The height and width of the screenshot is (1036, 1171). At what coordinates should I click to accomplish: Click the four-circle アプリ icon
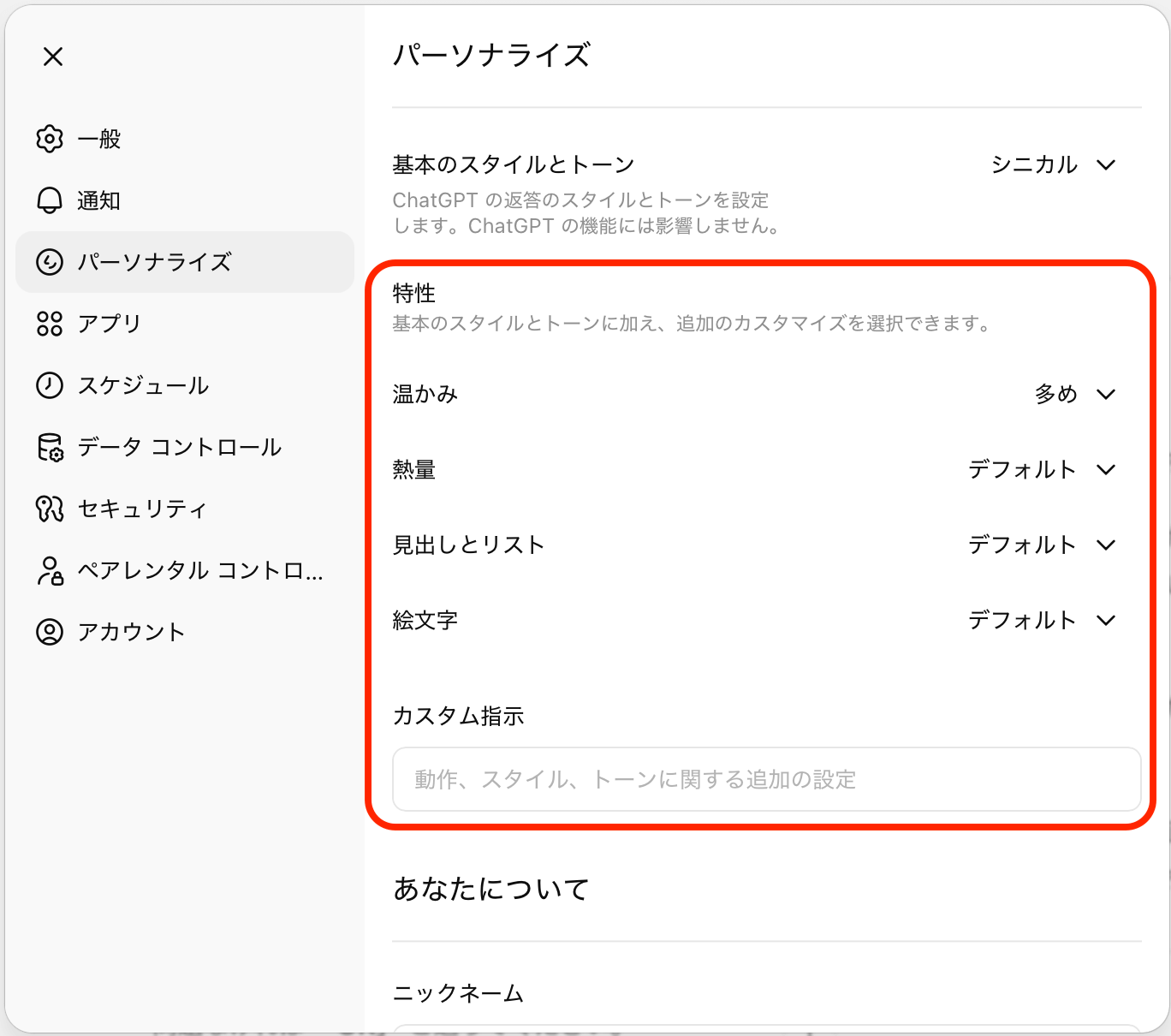click(50, 324)
